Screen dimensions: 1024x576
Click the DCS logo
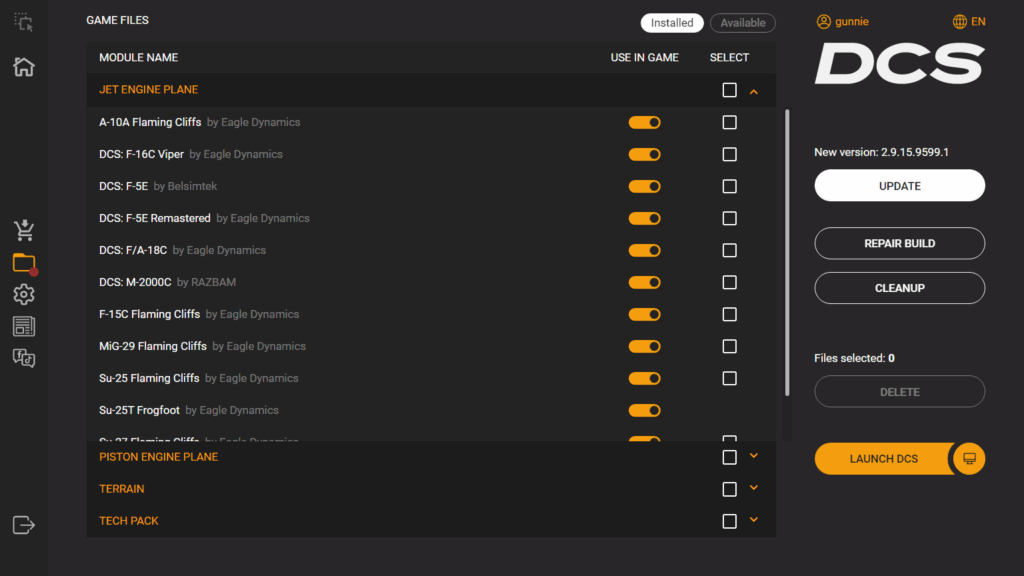(899, 63)
